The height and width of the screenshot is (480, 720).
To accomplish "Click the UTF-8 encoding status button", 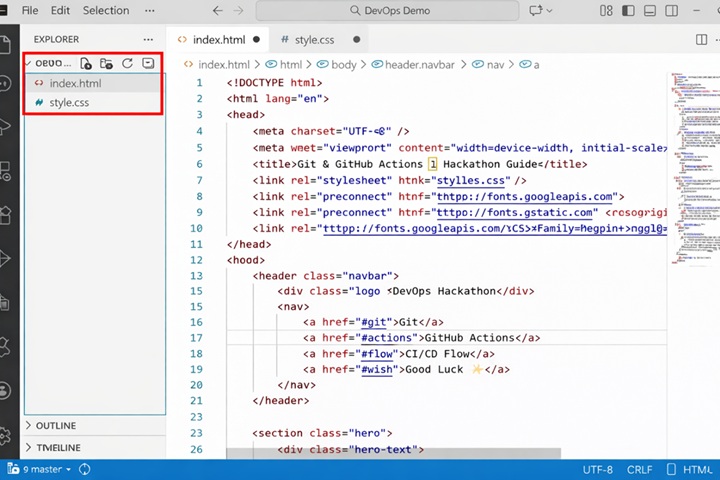I will 597,469.
